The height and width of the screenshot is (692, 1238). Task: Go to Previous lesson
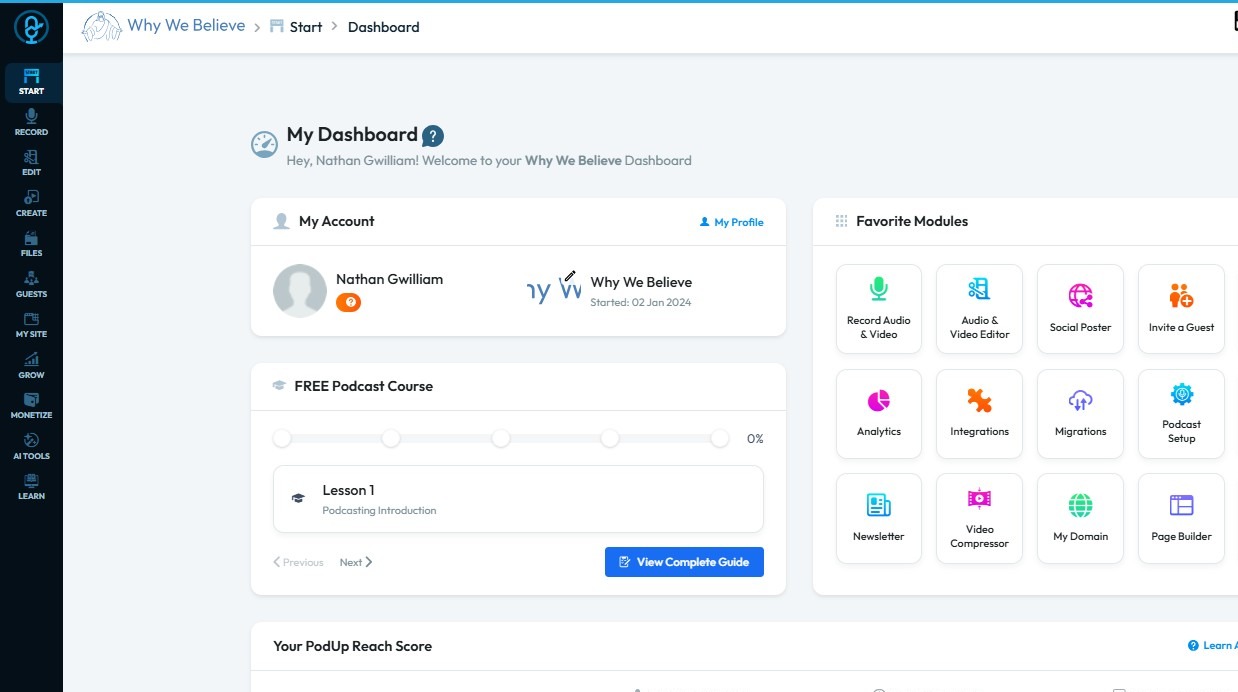coord(298,562)
